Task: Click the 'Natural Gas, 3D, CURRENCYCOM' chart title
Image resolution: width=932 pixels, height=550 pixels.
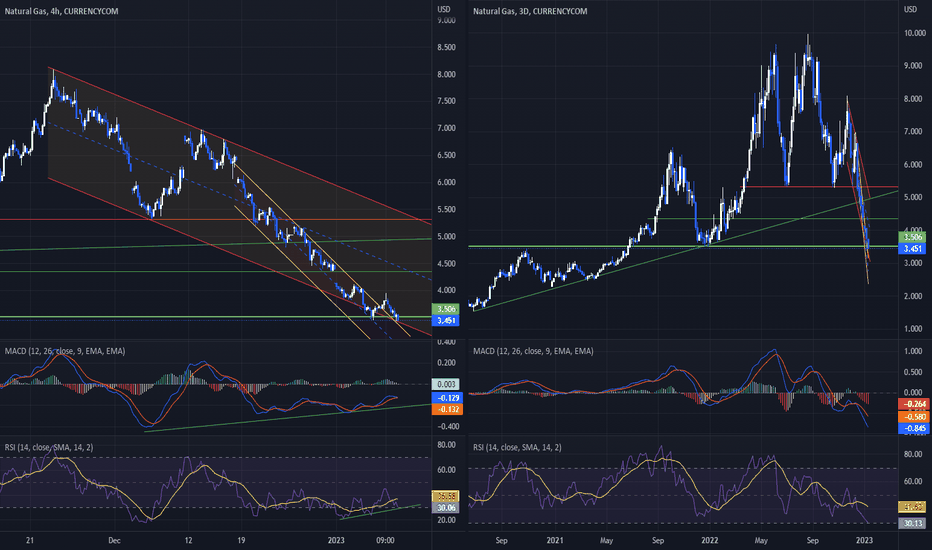Action: 530,11
